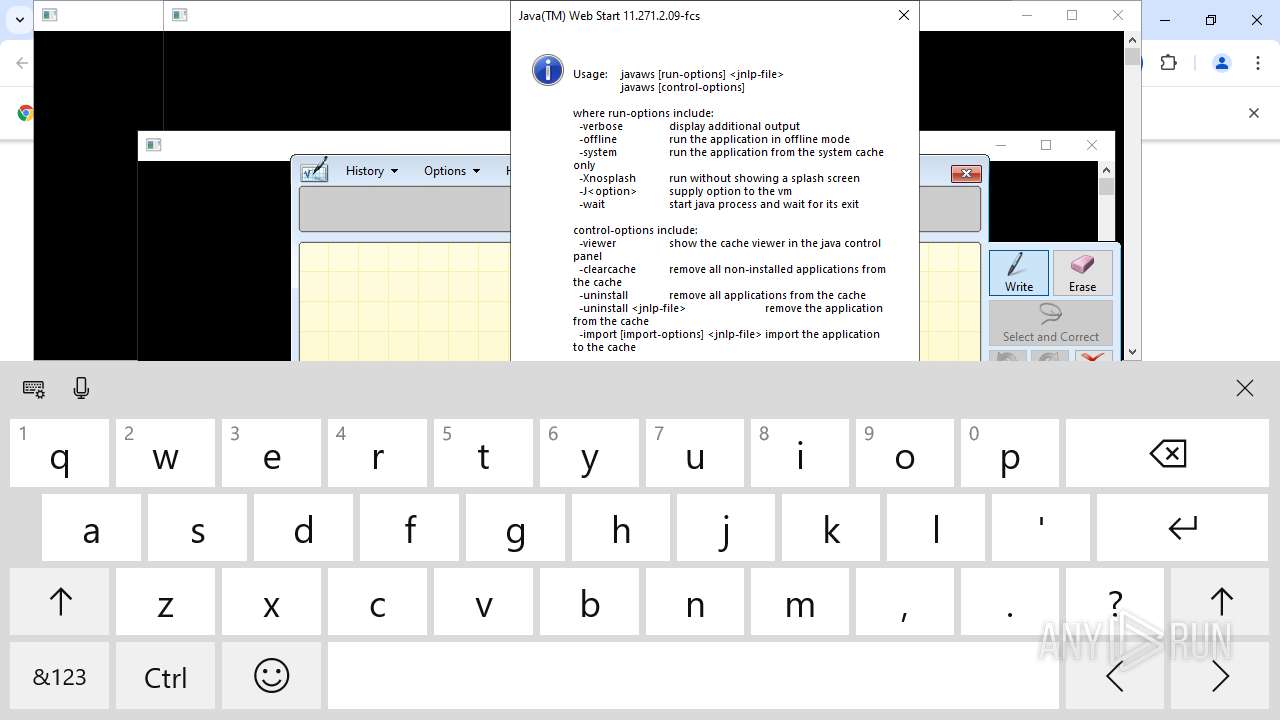This screenshot has width=1280, height=720.
Task: Tap the comma key
Action: click(905, 602)
